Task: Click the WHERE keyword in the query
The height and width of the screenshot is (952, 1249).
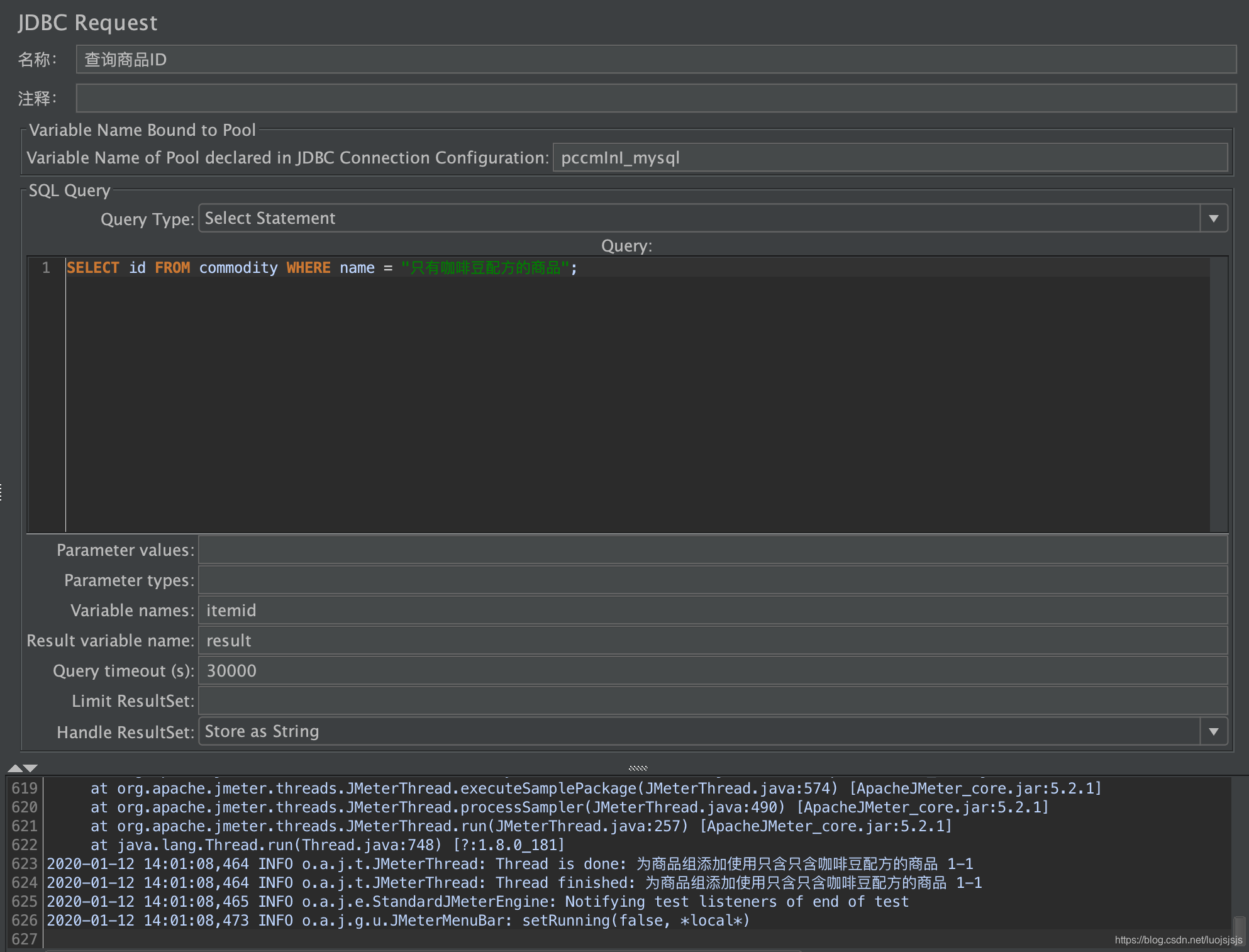Action: coord(308,268)
